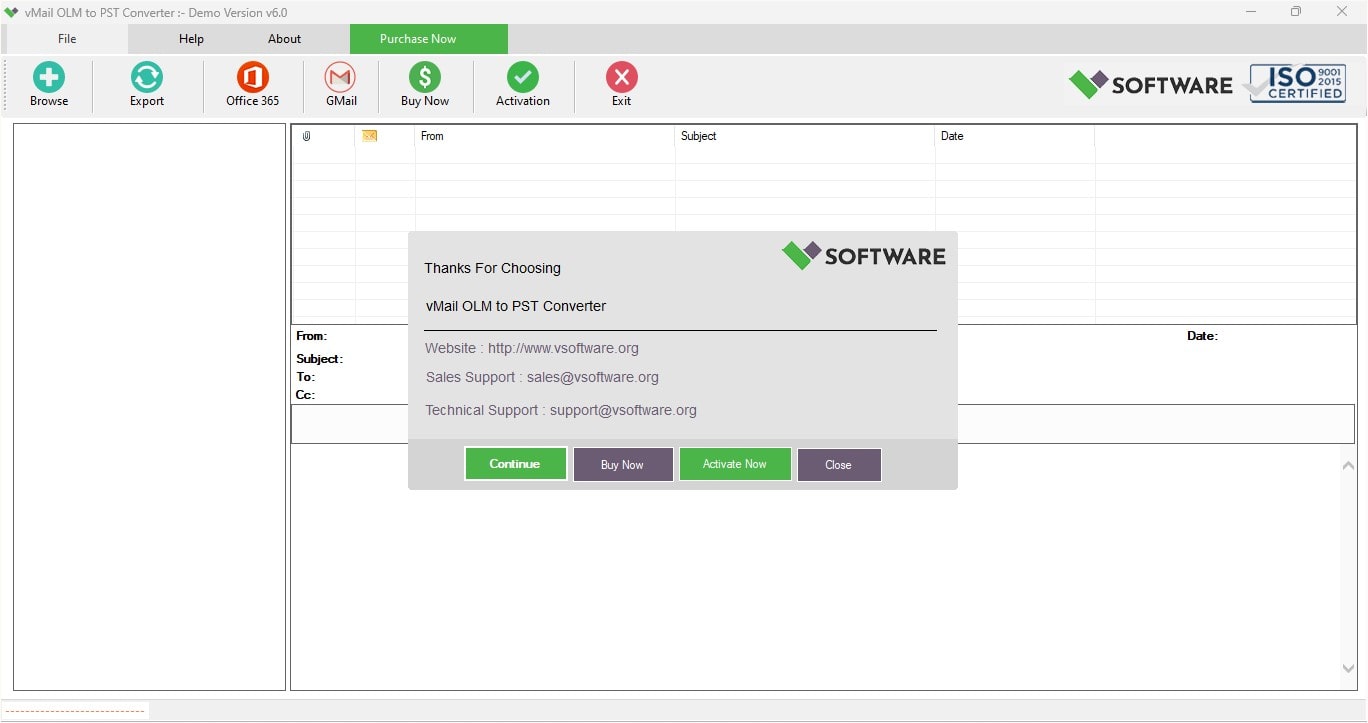This screenshot has width=1368, height=723.
Task: Click the ISO Certified badge
Action: [x=1297, y=83]
